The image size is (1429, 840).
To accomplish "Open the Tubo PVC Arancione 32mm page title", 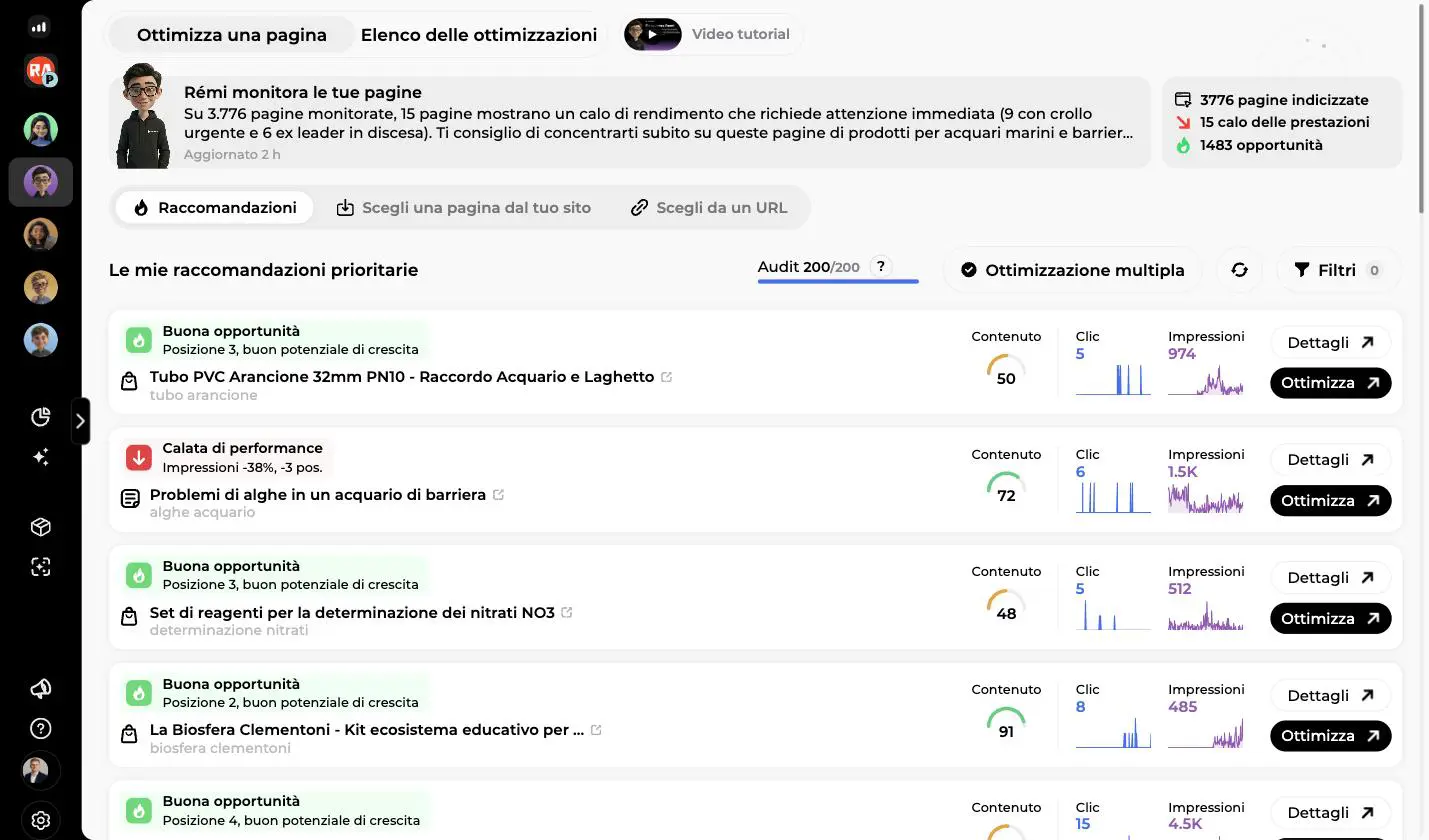I will pos(402,377).
